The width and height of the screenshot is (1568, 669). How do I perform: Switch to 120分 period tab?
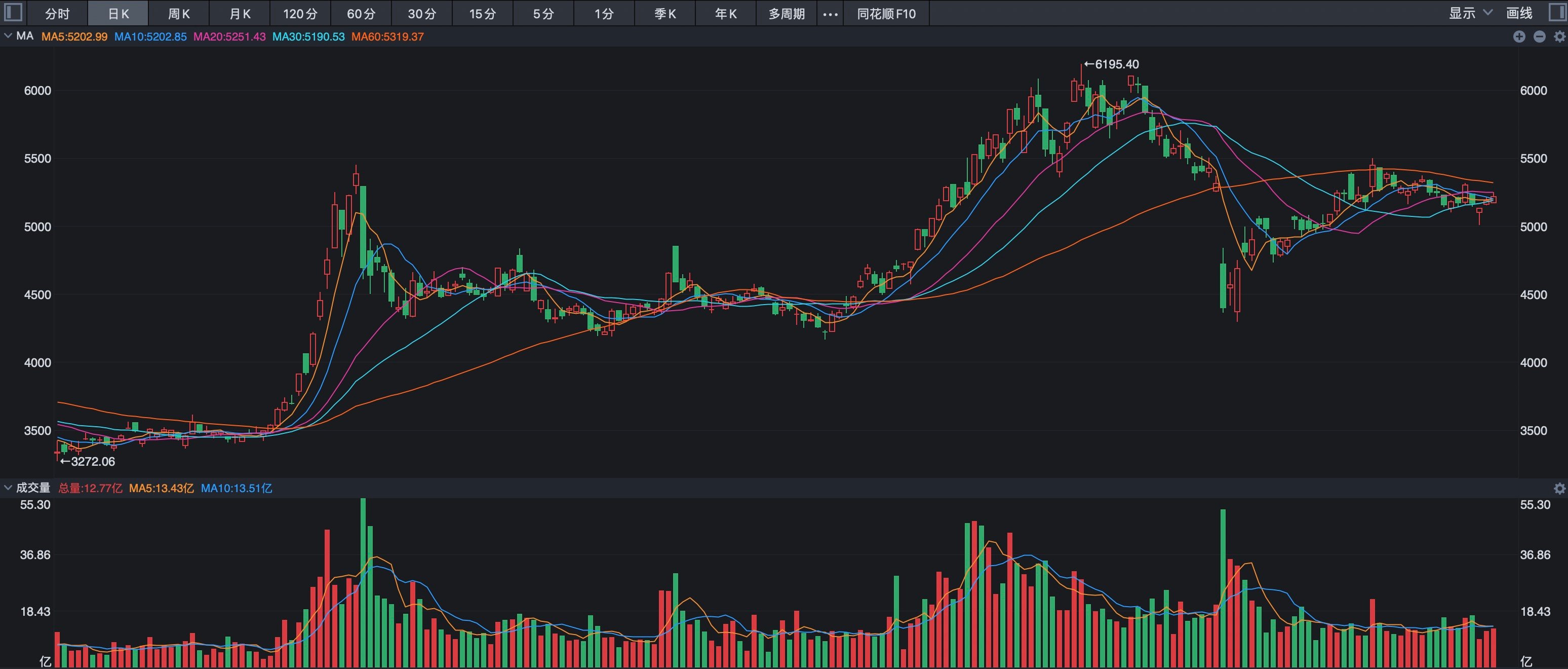click(300, 13)
